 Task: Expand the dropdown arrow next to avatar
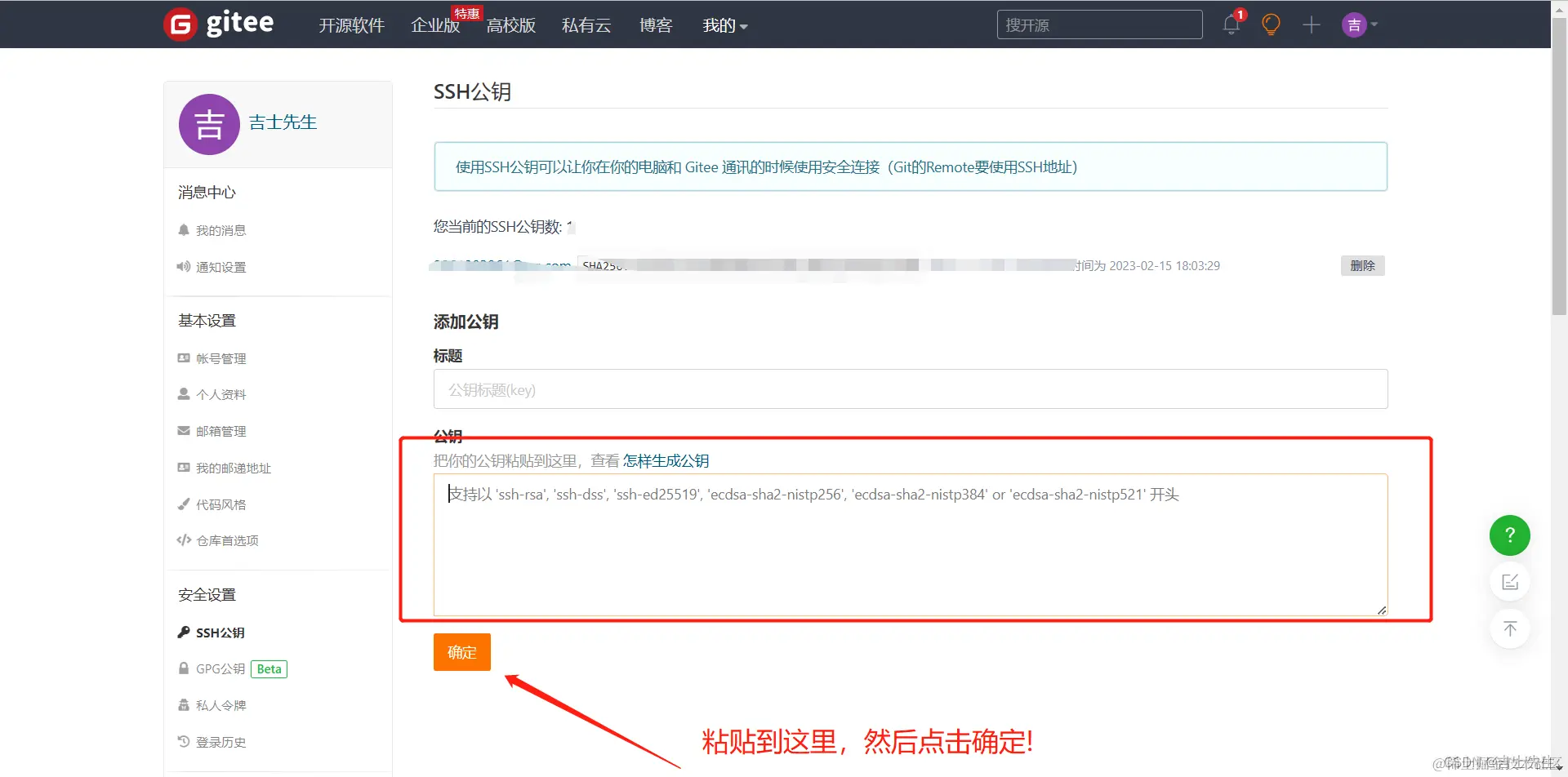1374,24
